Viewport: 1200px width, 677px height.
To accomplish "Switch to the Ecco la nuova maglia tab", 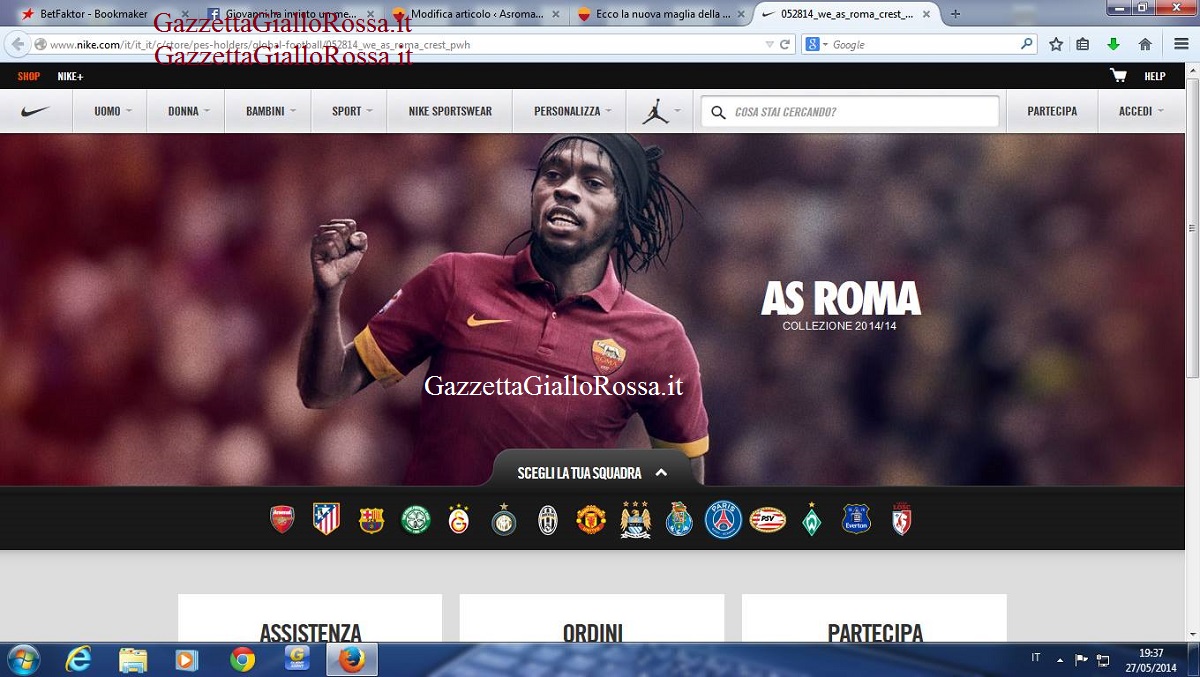I will point(659,14).
